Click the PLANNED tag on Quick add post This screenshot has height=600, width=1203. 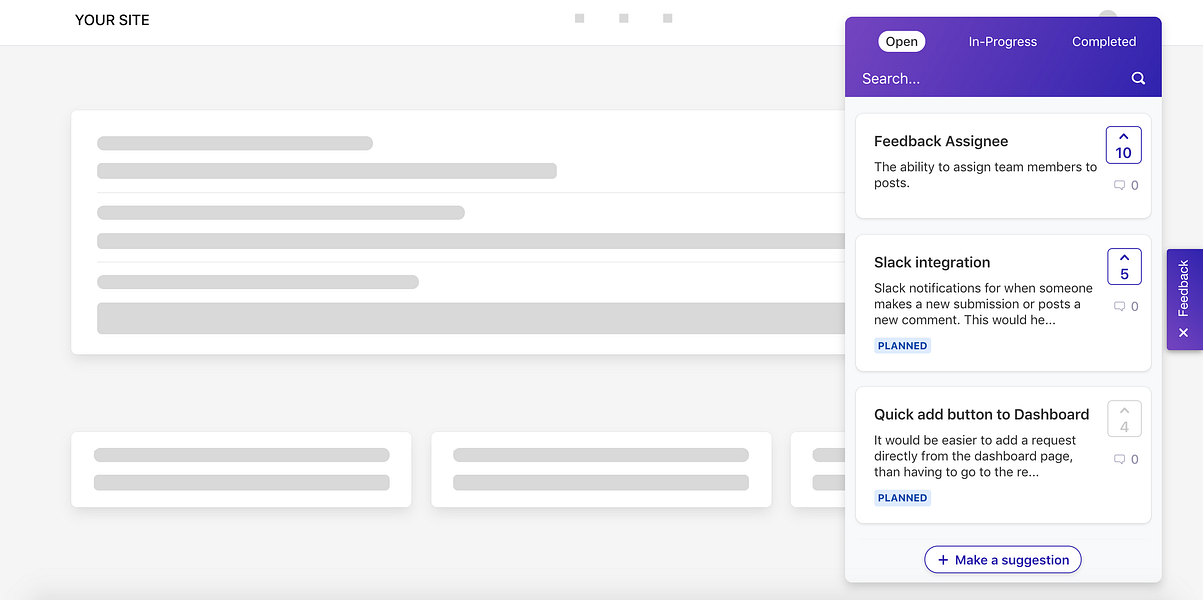point(902,498)
